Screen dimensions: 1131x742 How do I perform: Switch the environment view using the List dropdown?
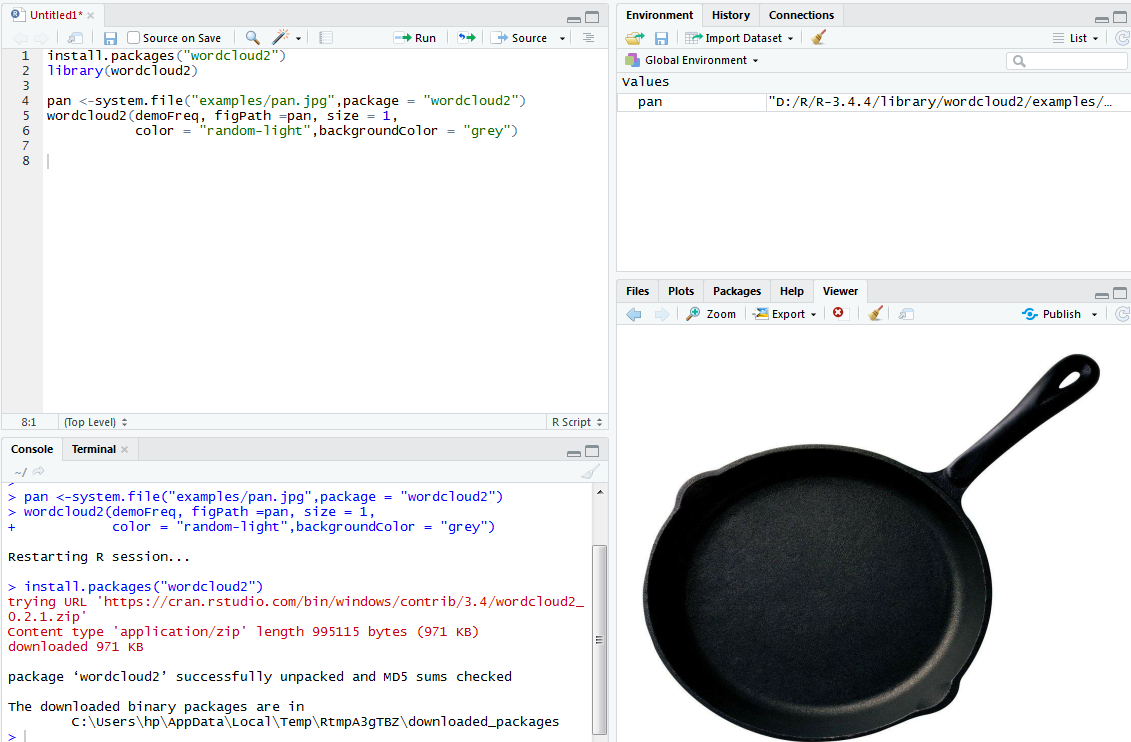(1076, 38)
